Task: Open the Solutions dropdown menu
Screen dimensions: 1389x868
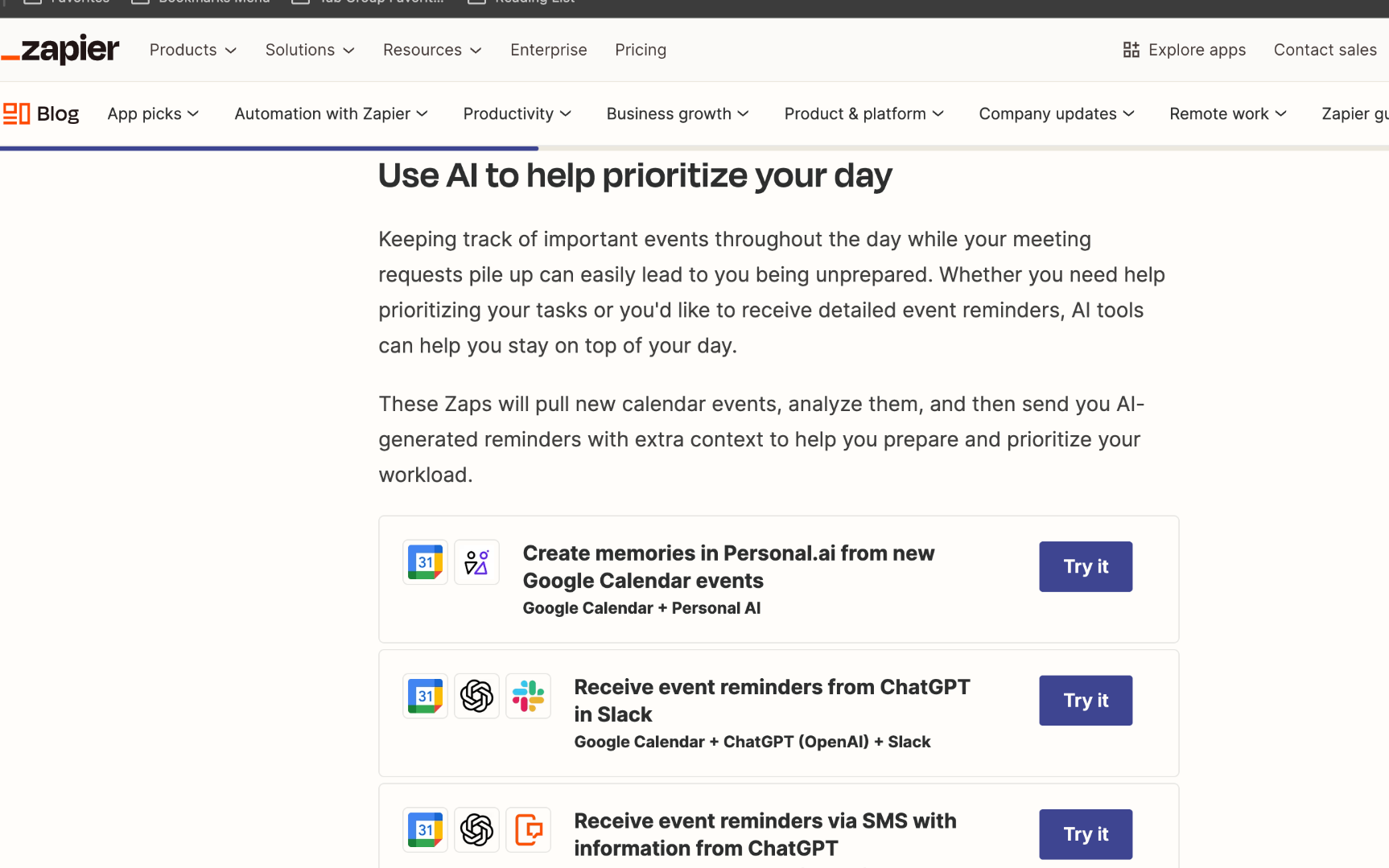Action: pos(308,49)
